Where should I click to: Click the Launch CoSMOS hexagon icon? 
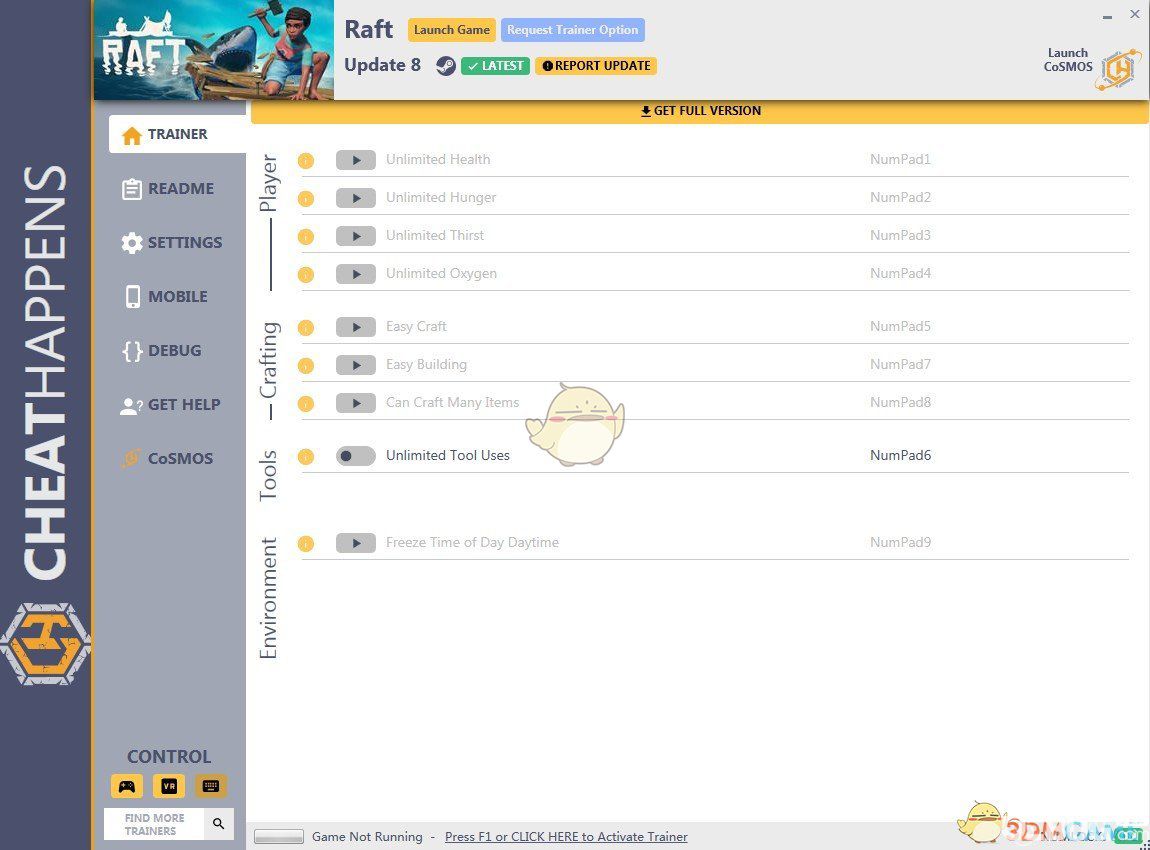point(1118,69)
